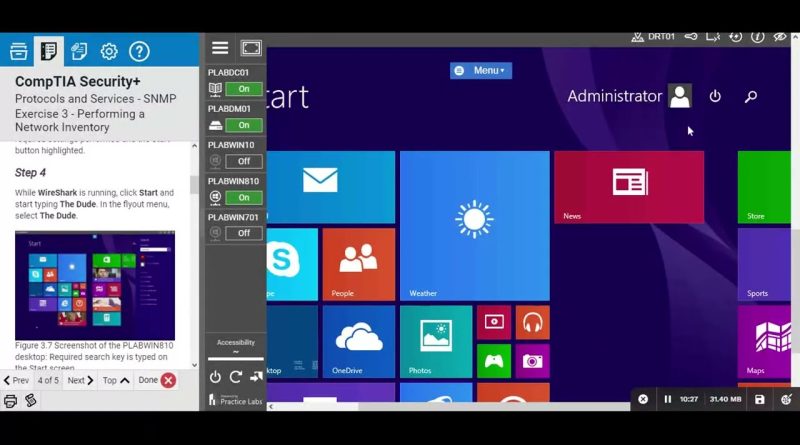800x445 pixels.
Task: Toggle the fullscreen frame icon
Action: point(251,48)
